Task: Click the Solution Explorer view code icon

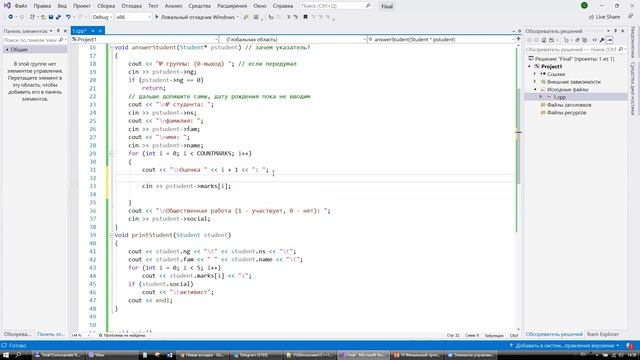Action: (x=594, y=40)
